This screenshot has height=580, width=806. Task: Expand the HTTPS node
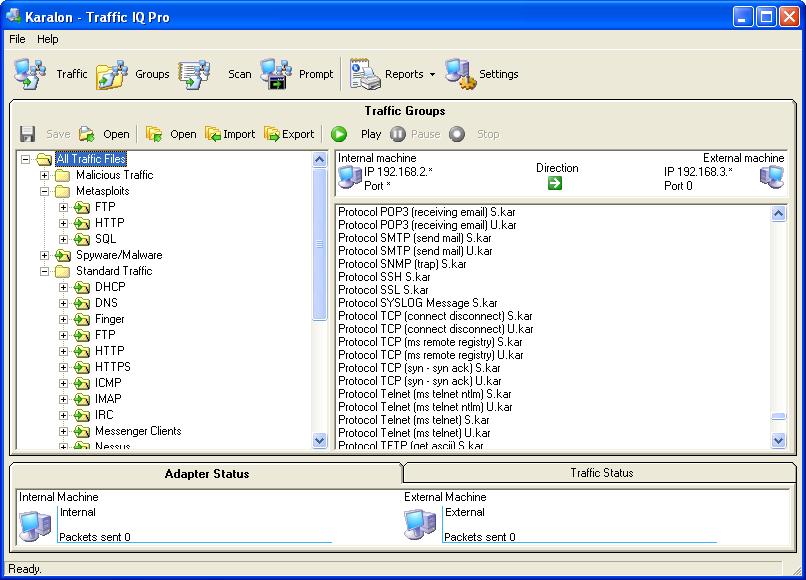tap(63, 367)
